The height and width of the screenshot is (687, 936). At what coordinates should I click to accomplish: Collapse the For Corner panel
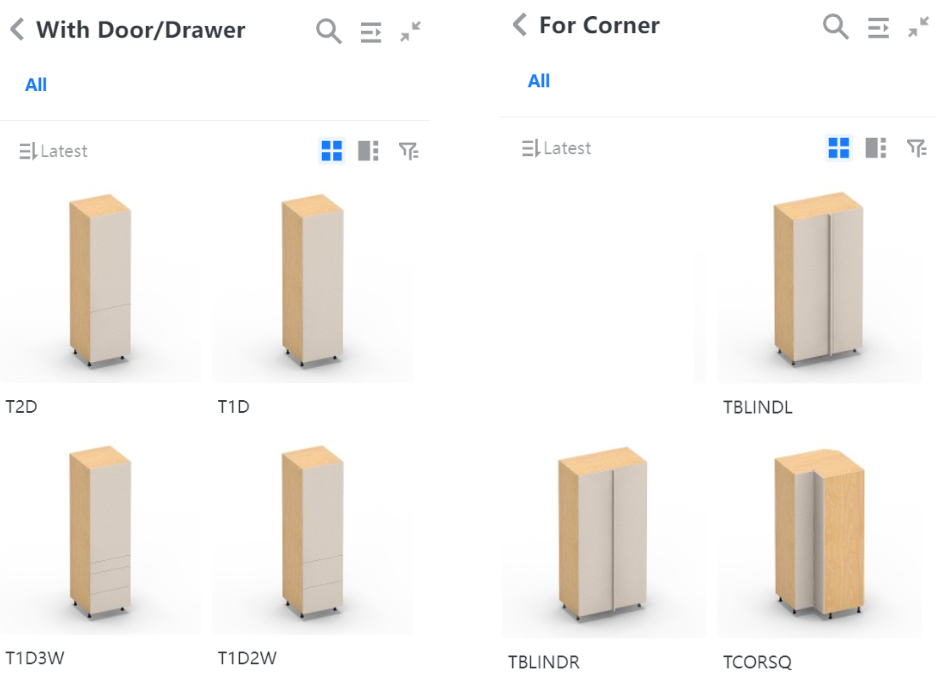click(918, 27)
